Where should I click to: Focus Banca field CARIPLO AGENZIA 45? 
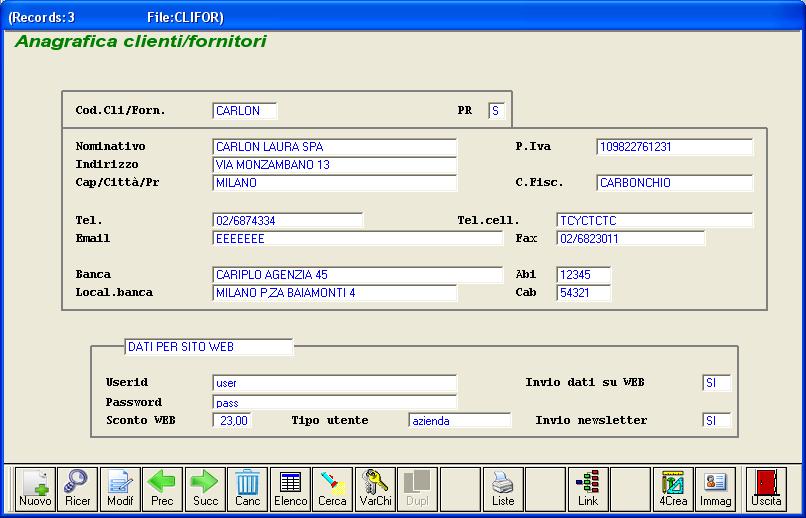click(x=357, y=274)
